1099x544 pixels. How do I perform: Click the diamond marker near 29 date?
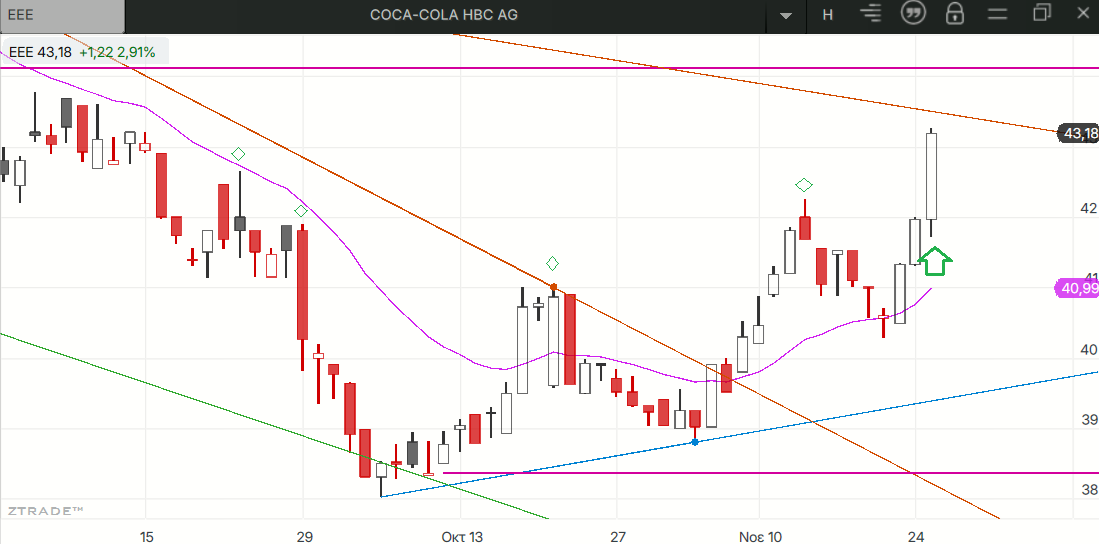300,211
